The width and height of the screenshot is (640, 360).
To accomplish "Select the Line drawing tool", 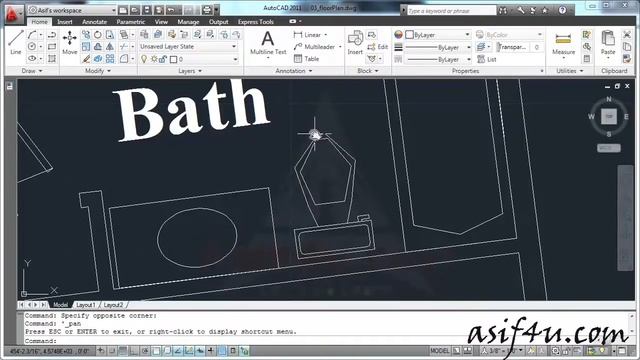I will [x=16, y=42].
